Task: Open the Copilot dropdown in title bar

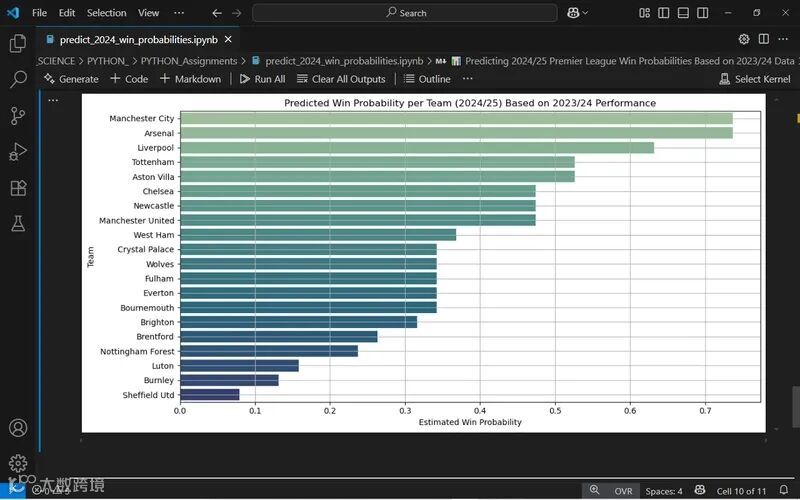Action: [x=578, y=13]
